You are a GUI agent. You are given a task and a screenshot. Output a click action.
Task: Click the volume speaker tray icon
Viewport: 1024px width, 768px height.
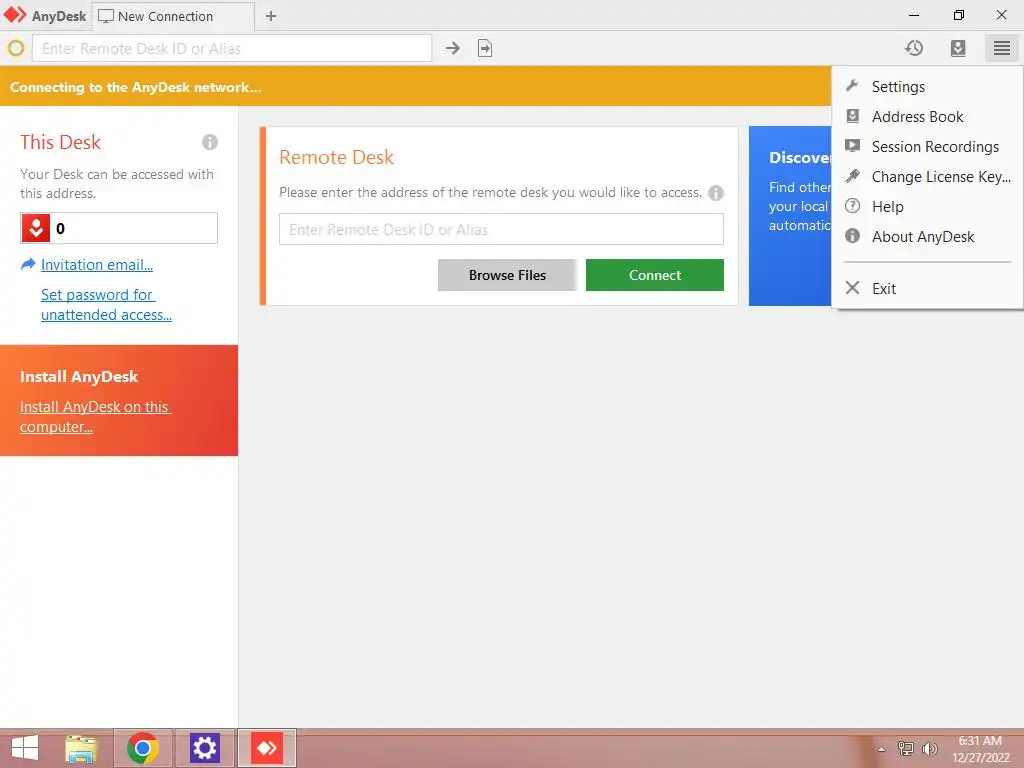point(929,748)
